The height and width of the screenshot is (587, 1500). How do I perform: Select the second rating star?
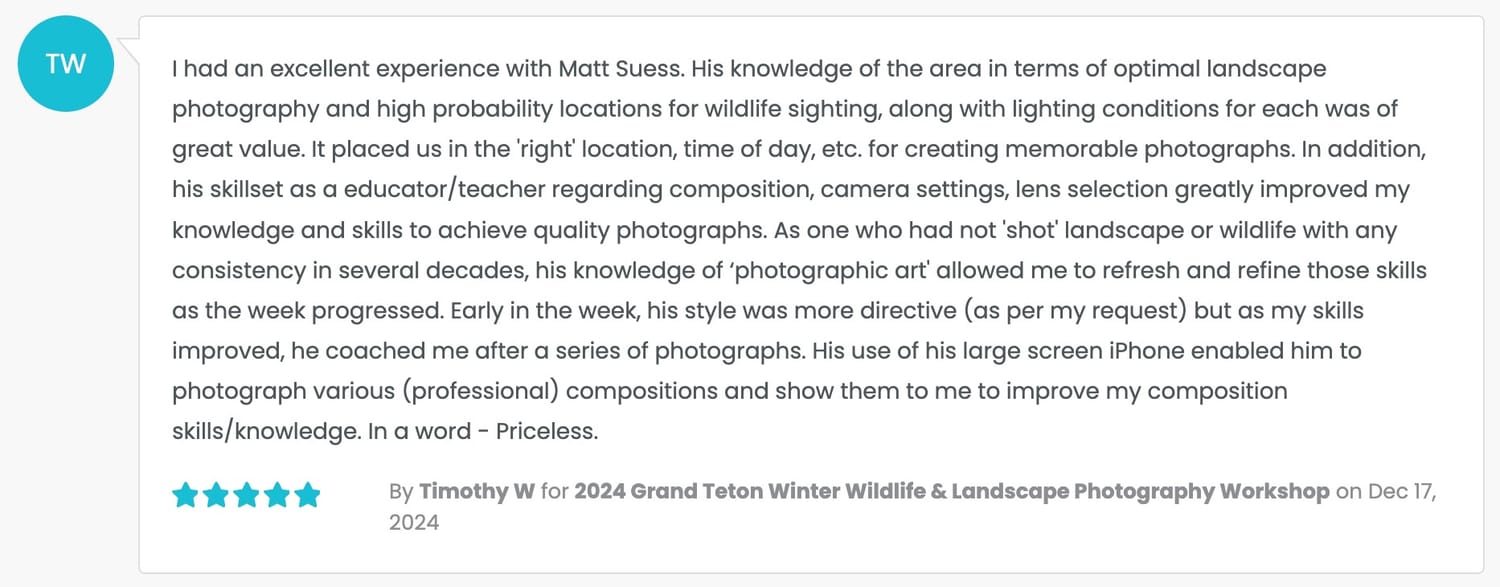(216, 494)
